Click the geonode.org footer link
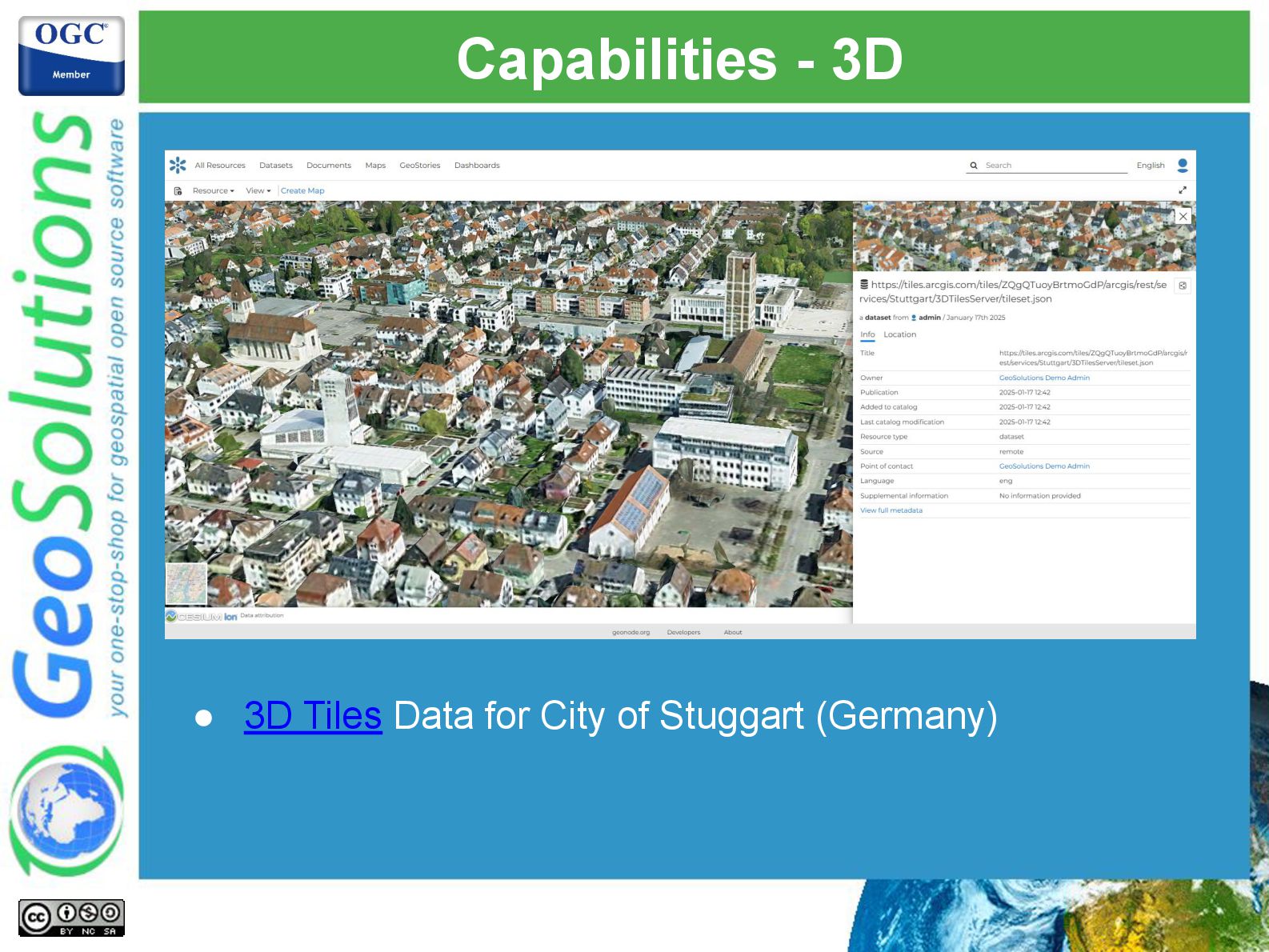This screenshot has height=952, width=1269. point(631,632)
